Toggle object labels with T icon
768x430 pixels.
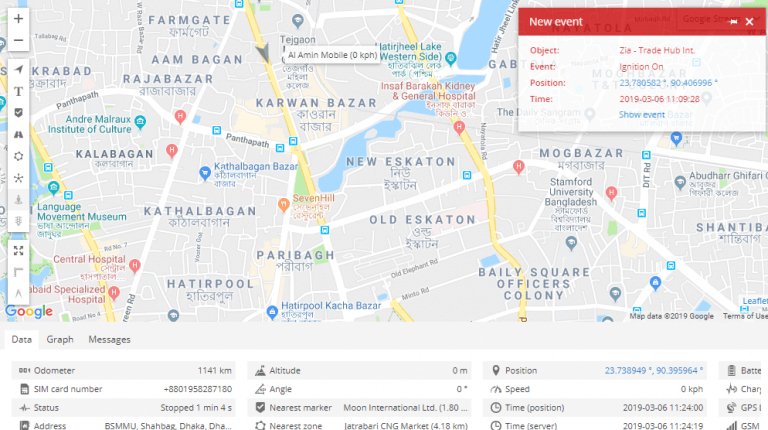(18, 91)
